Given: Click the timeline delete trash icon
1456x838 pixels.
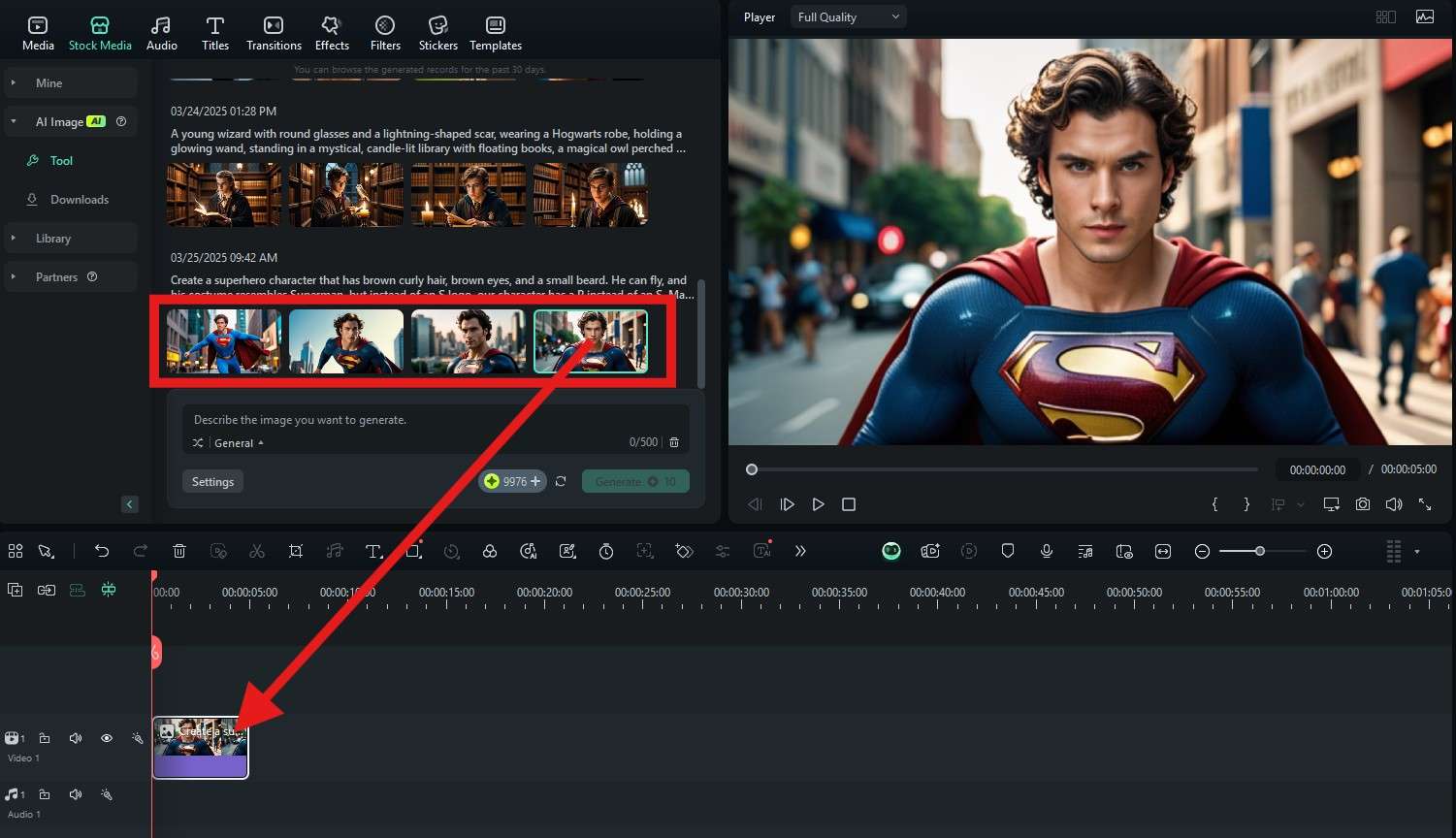Looking at the screenshot, I should point(179,551).
